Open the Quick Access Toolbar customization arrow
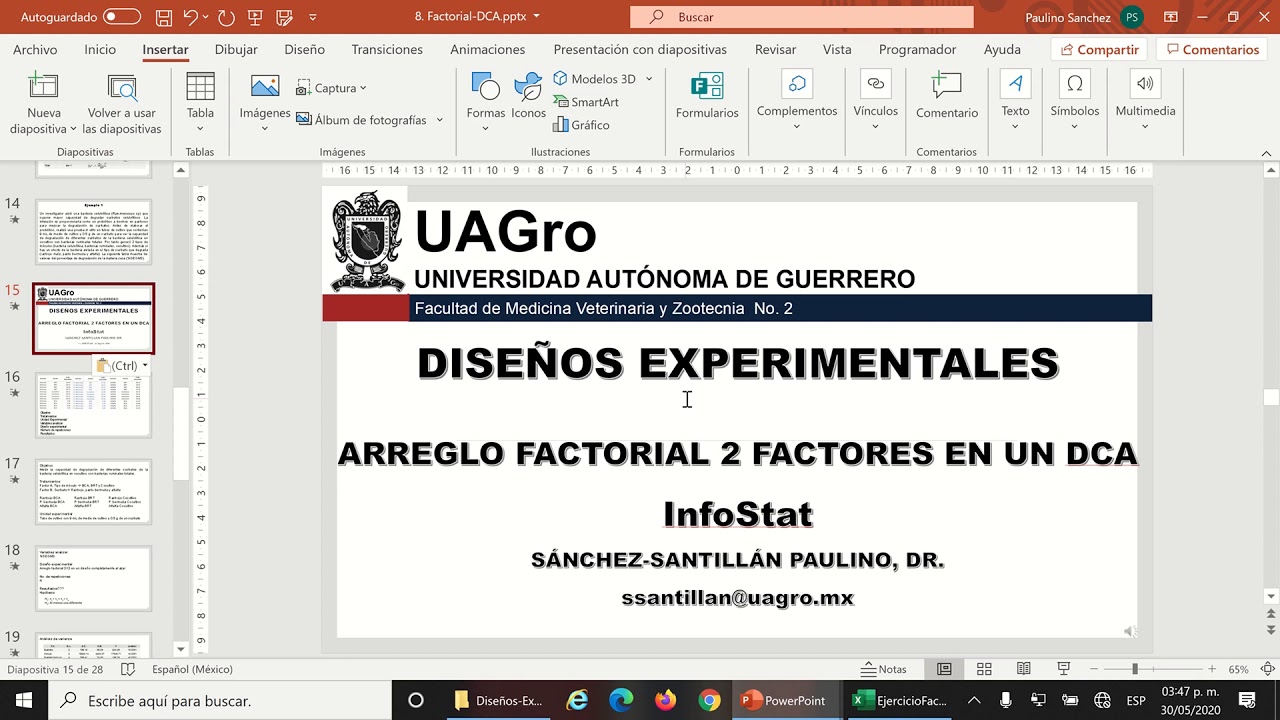This screenshot has height=720, width=1280. (313, 17)
